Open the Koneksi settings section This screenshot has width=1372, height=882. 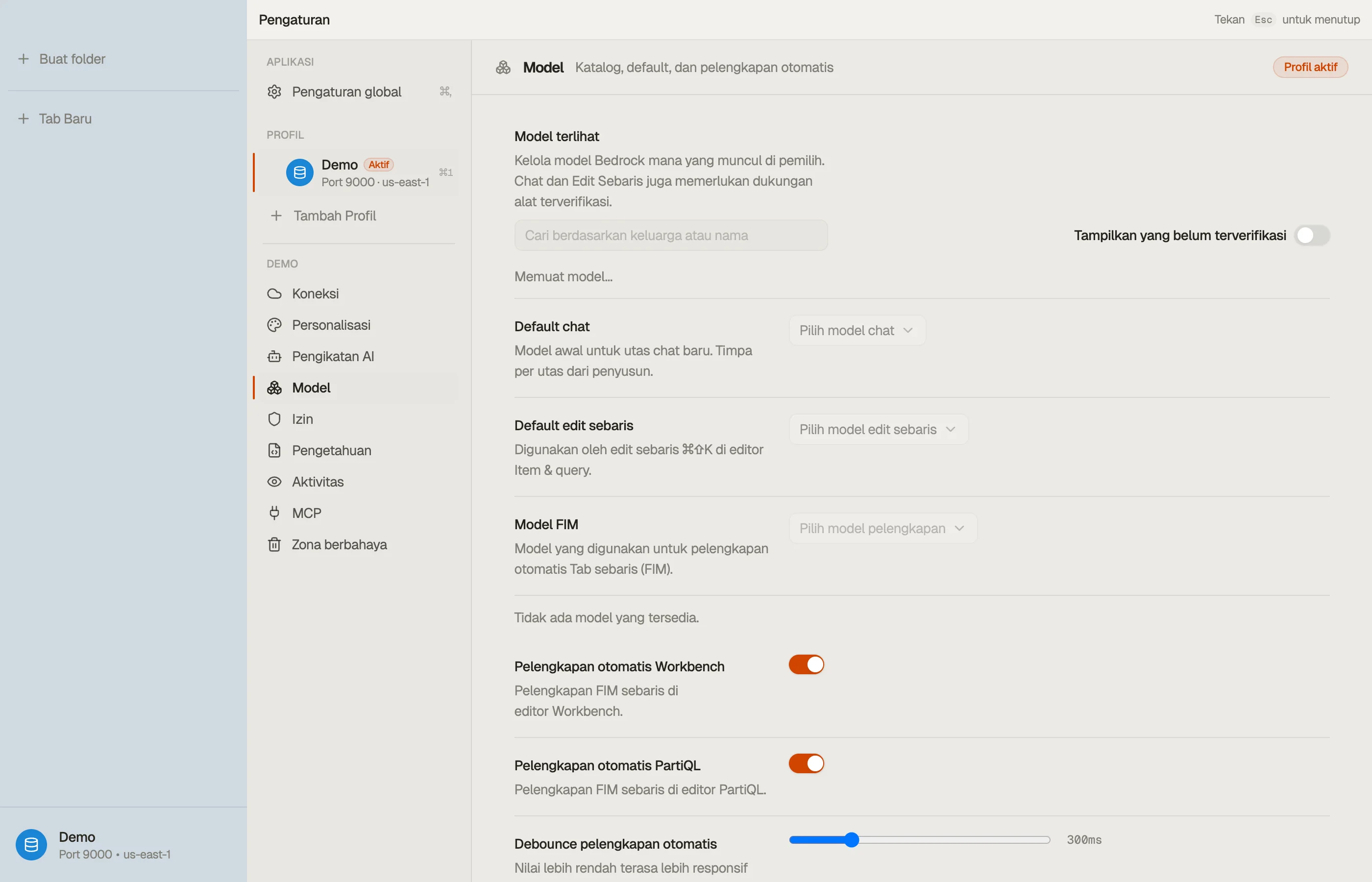pos(359,294)
